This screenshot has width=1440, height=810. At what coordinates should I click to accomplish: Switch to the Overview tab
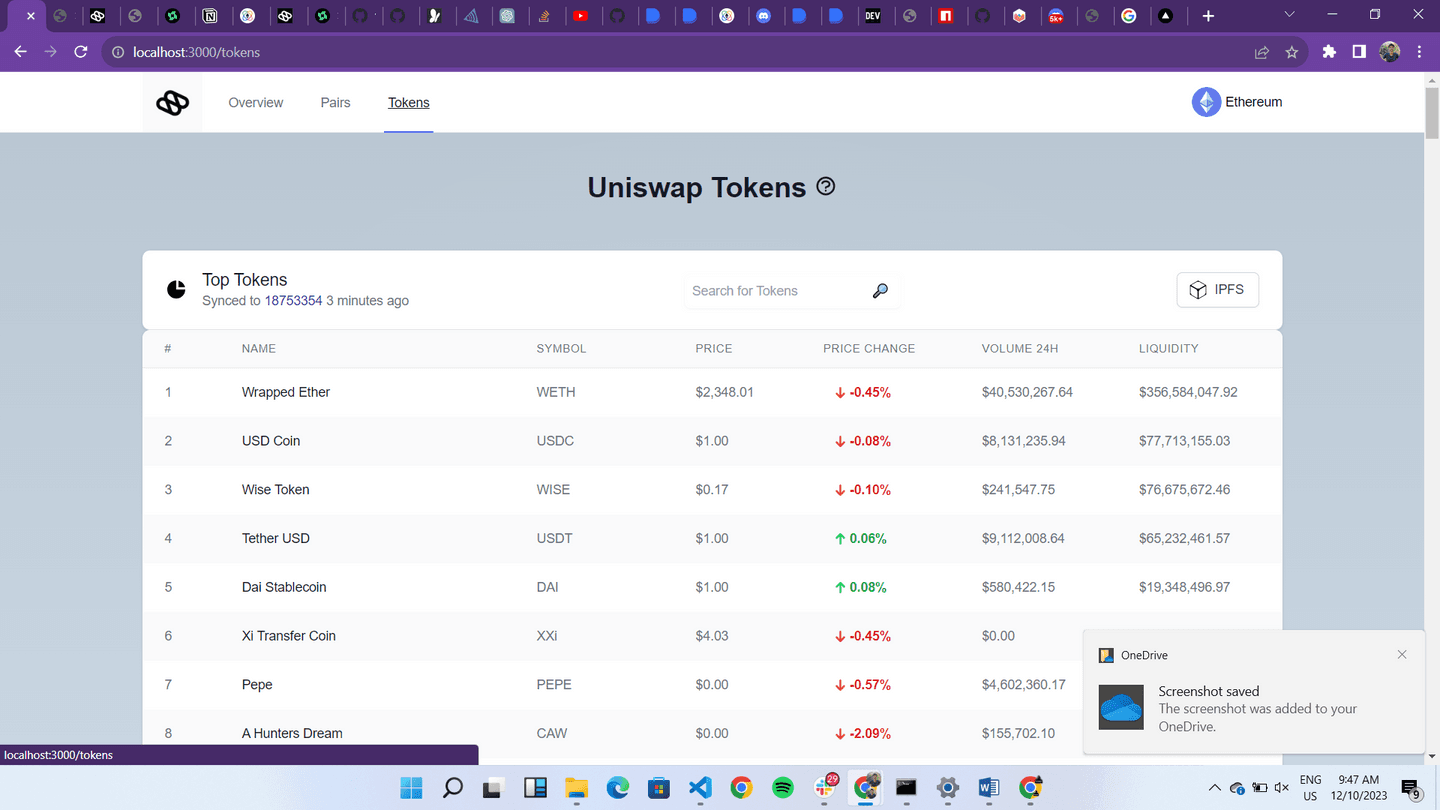pyautogui.click(x=256, y=102)
